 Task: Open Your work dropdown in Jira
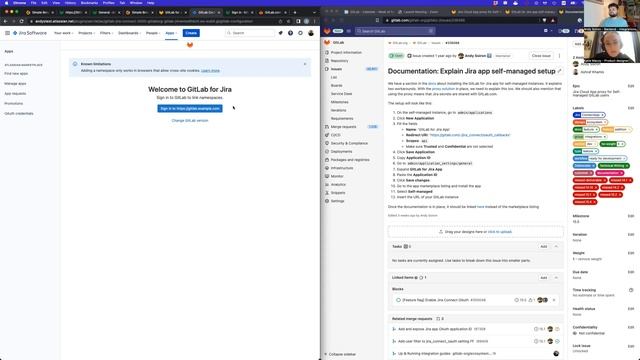[63, 33]
